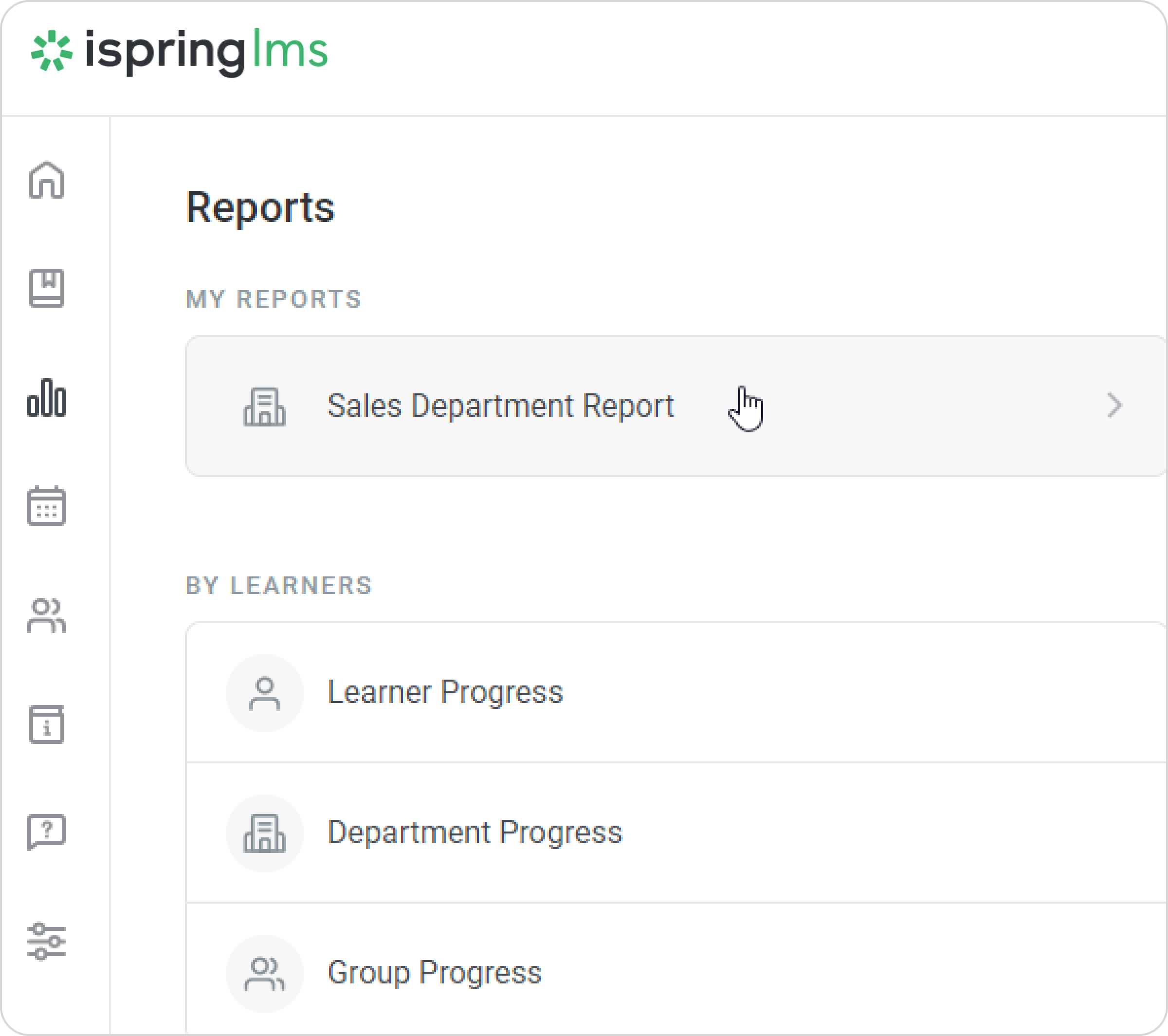Click the Reports page heading
Image resolution: width=1168 pixels, height=1036 pixels.
coord(260,207)
